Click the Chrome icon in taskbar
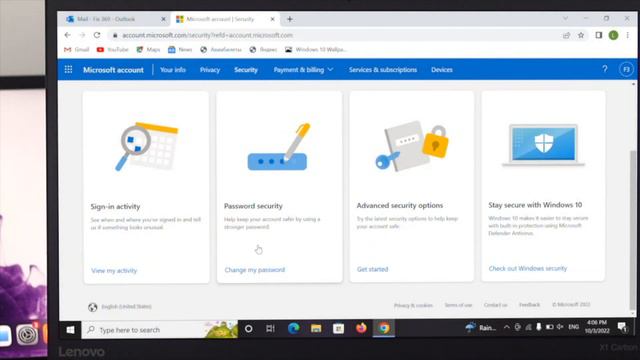 point(384,328)
